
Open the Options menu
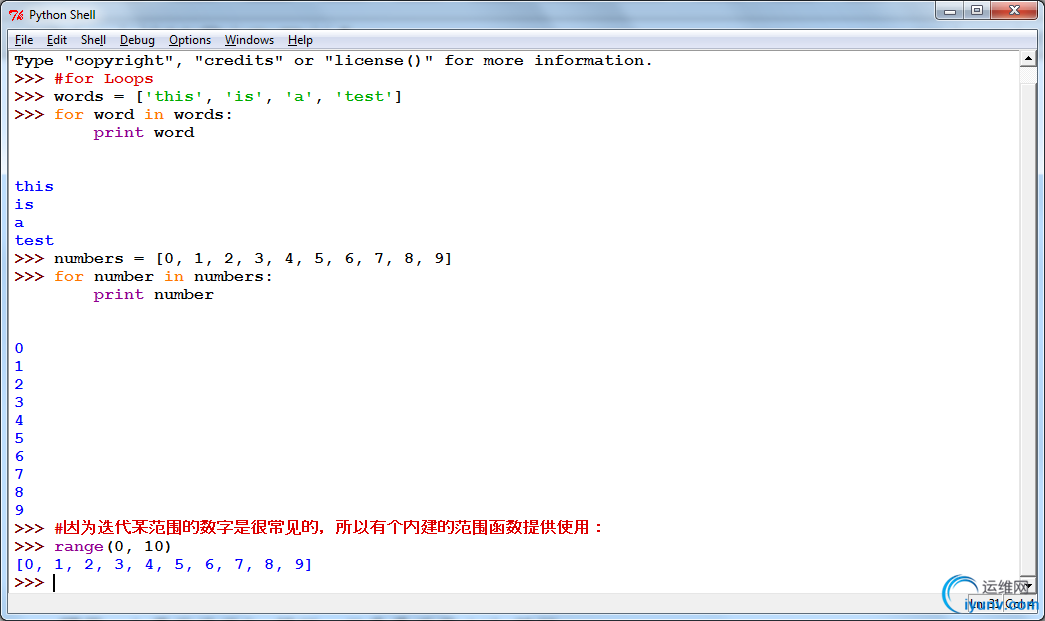pos(190,40)
